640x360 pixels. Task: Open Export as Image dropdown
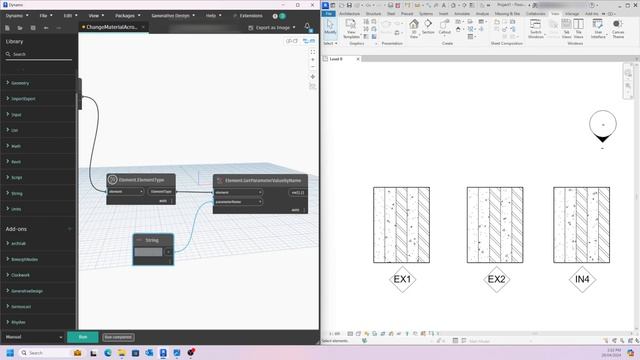point(272,28)
